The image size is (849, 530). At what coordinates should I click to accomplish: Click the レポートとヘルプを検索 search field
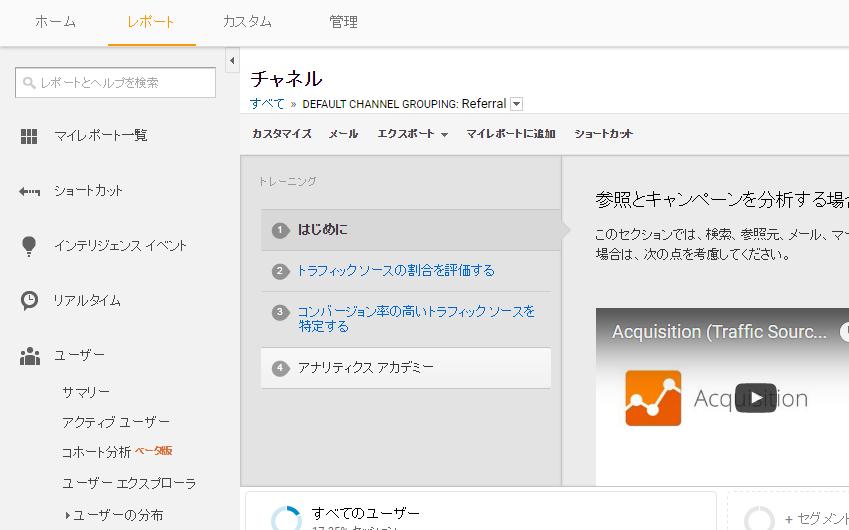pyautogui.click(x=115, y=83)
